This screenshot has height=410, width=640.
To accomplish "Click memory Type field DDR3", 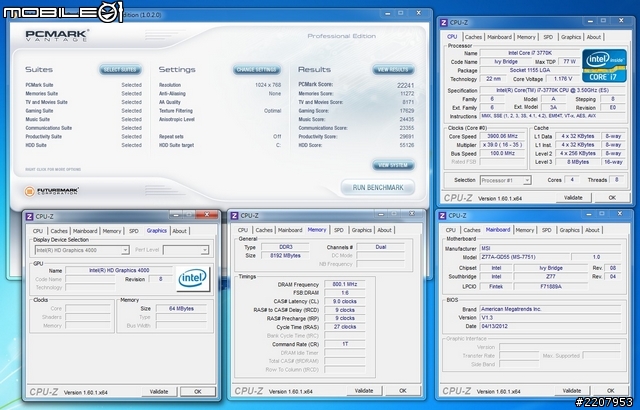I will coord(285,247).
